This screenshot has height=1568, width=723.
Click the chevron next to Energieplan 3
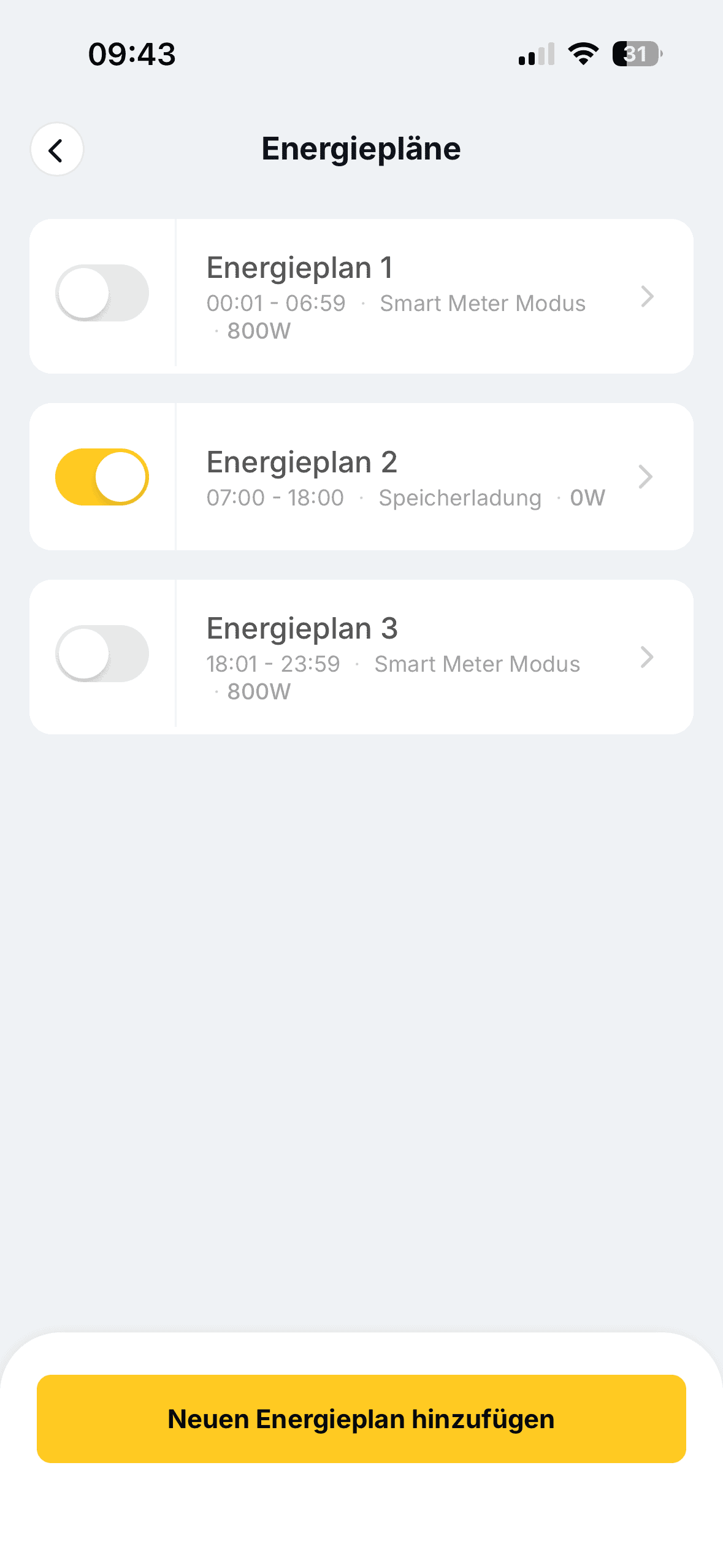click(x=647, y=657)
